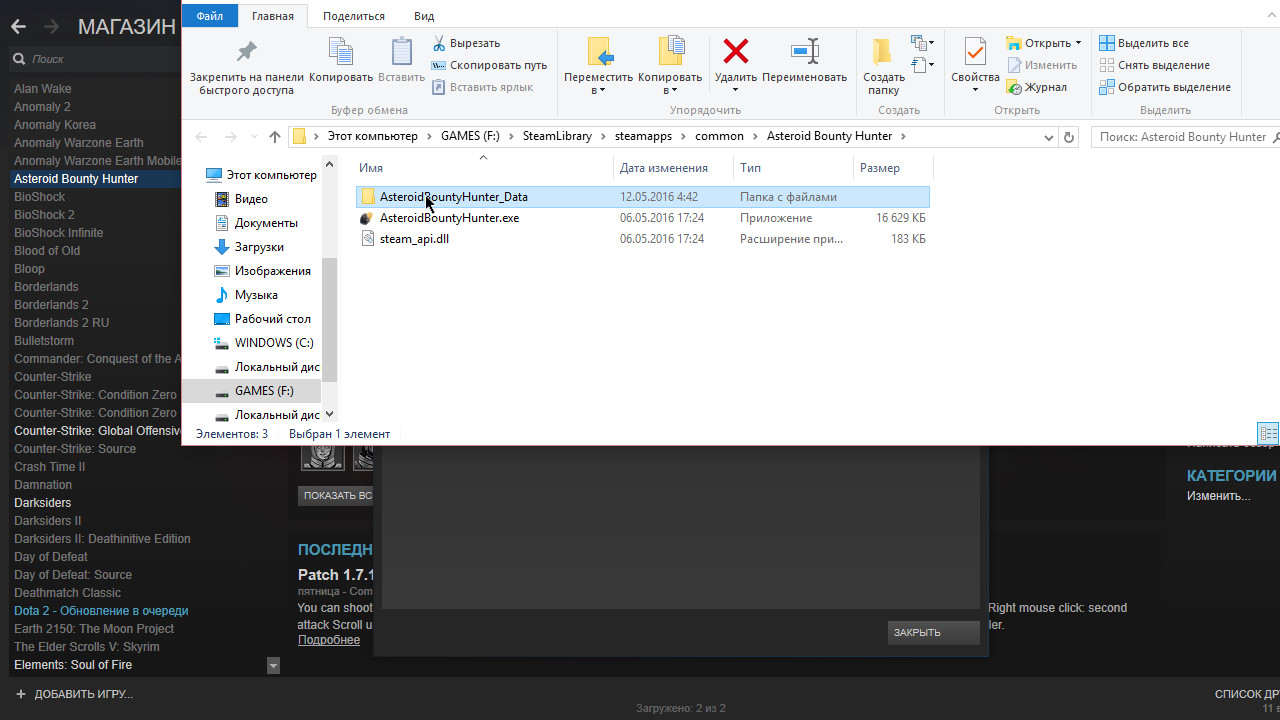Open Copy to (Копировать в) menu
1280x720 pixels.
coord(670,66)
